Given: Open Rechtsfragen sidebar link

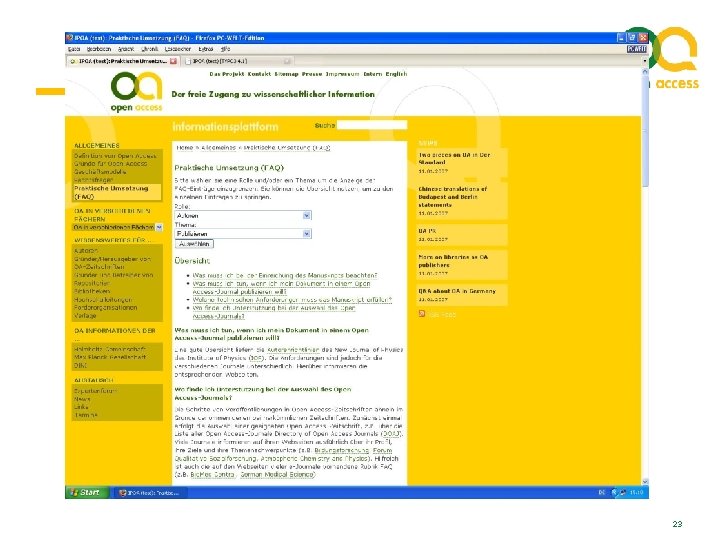Looking at the screenshot, I should 94,180.
